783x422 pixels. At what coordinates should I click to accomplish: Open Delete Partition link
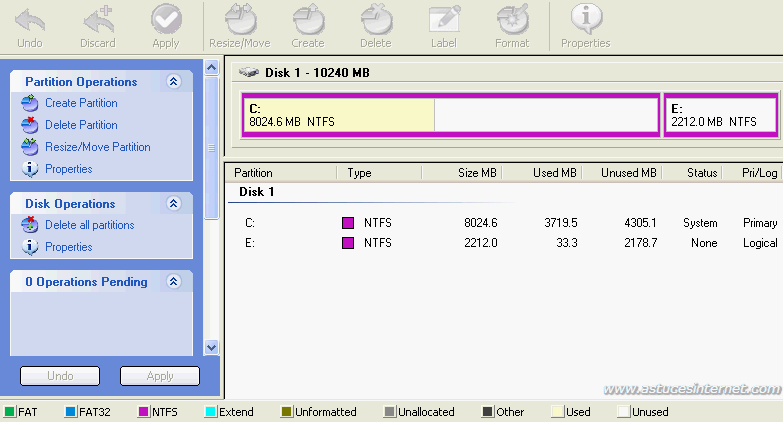coord(81,125)
